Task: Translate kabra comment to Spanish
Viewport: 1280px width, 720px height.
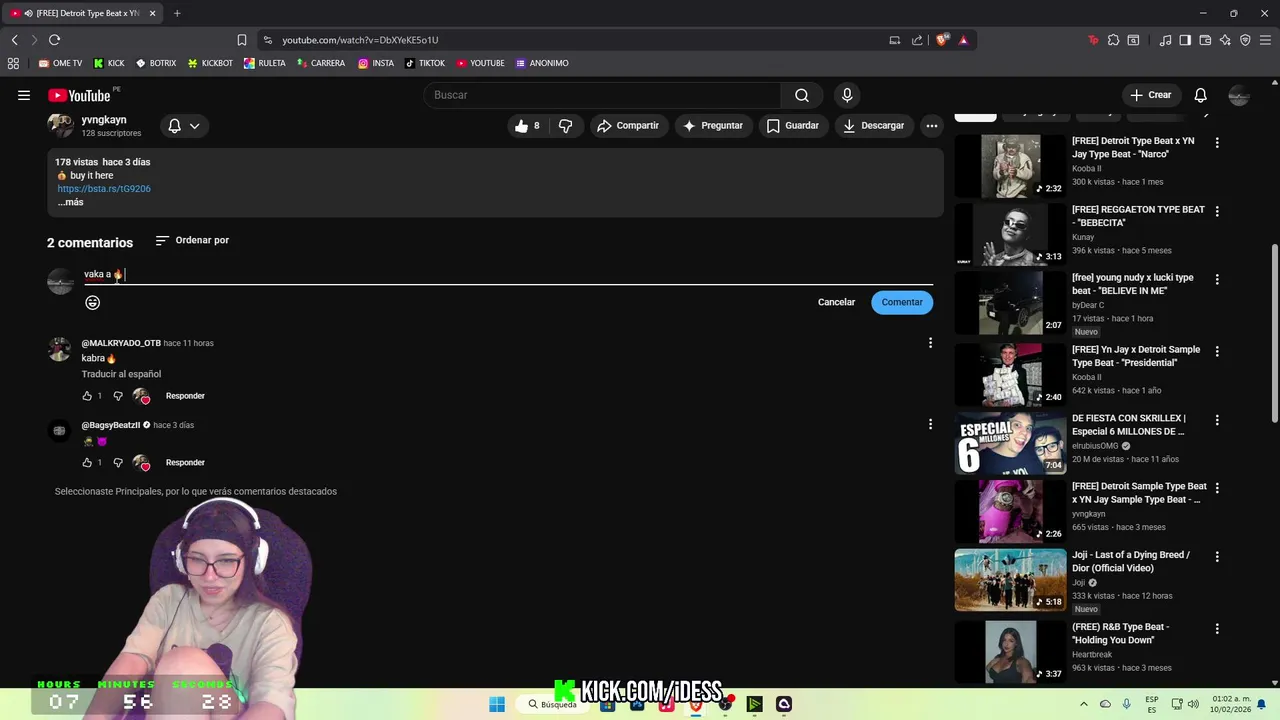Action: [121, 374]
